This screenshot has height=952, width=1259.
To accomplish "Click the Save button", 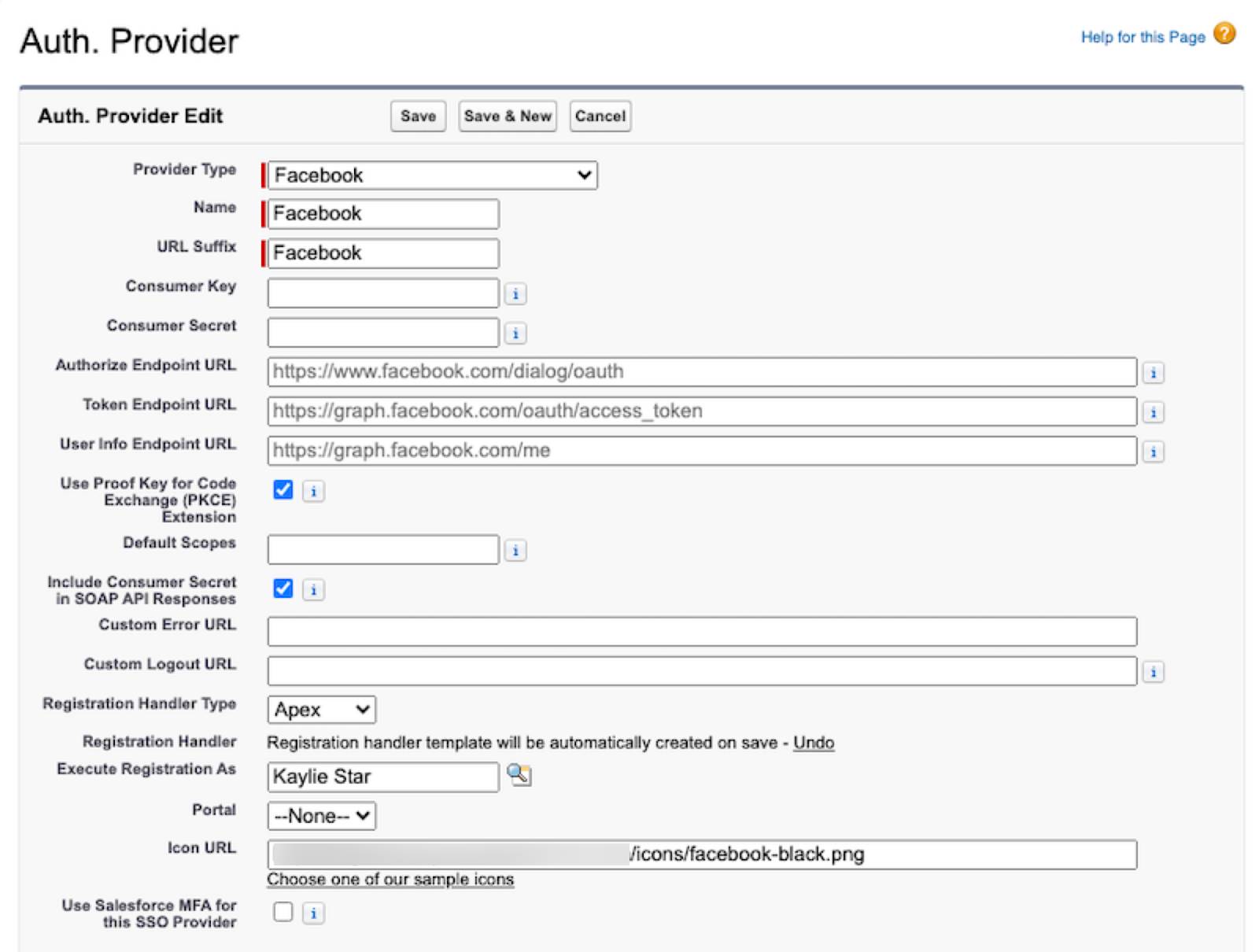I will click(x=418, y=116).
